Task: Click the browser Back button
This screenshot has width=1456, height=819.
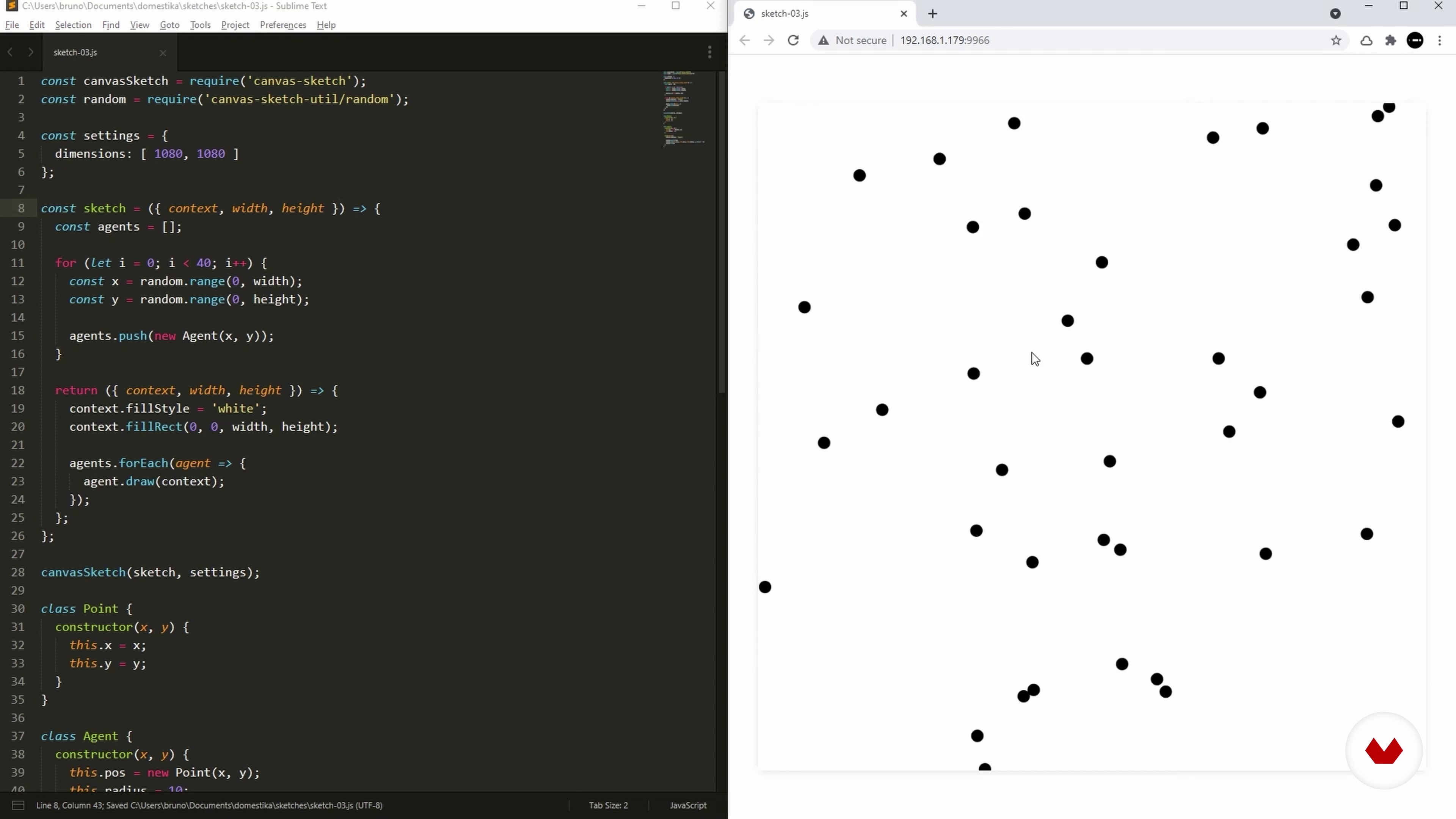Action: pos(744,40)
